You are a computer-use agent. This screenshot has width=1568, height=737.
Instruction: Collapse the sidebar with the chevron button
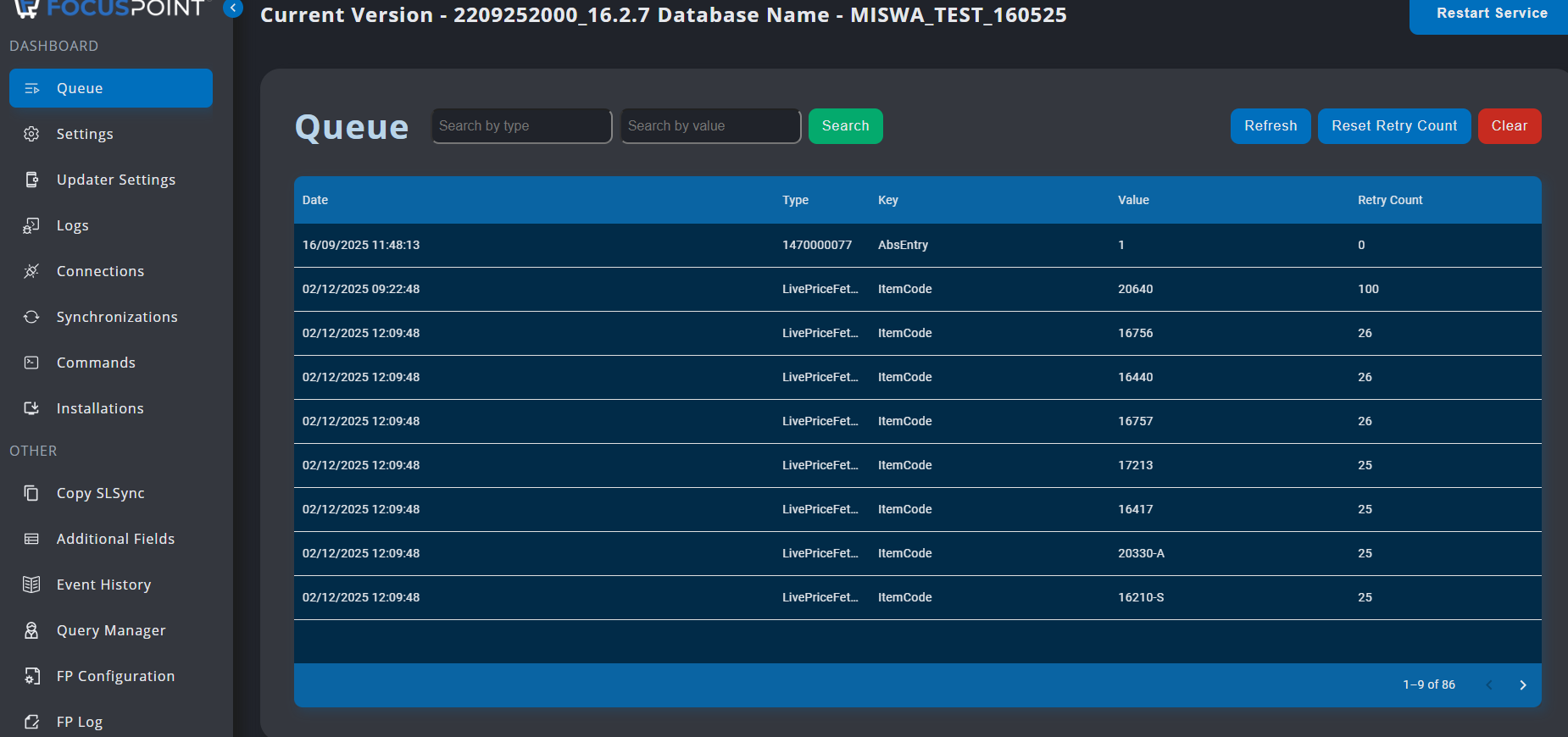click(233, 8)
